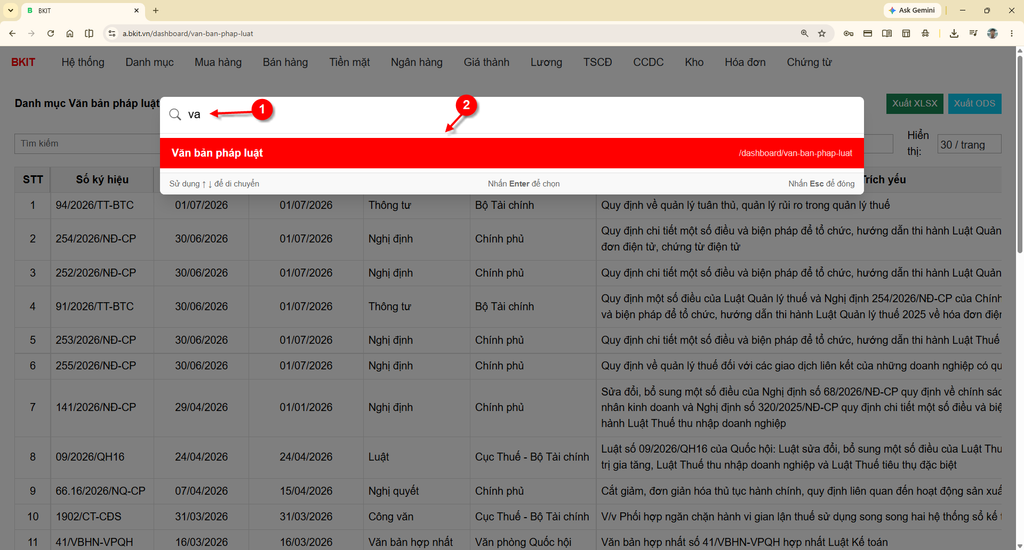
Task: Open the Giá thành menu
Action: pyautogui.click(x=487, y=62)
